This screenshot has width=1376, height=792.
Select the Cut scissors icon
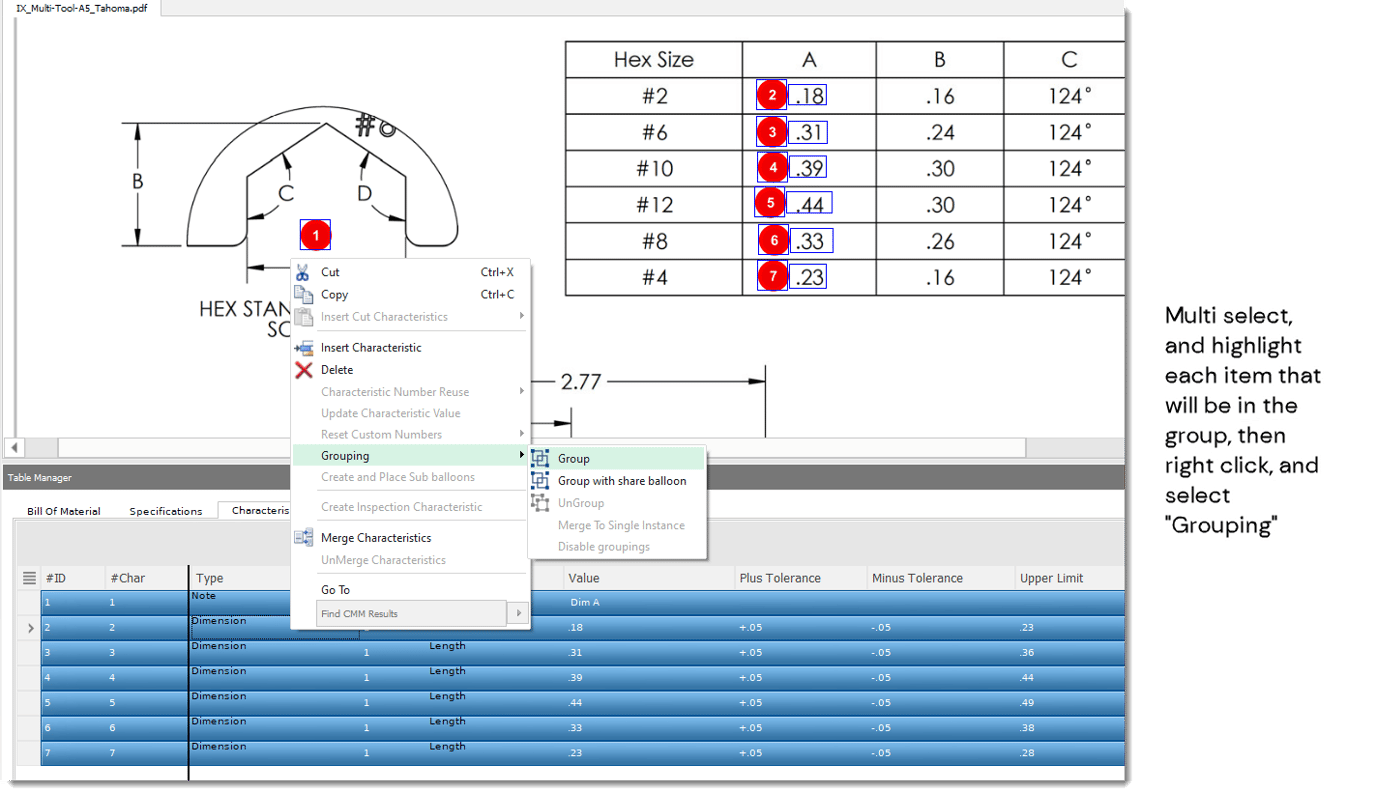pos(302,271)
